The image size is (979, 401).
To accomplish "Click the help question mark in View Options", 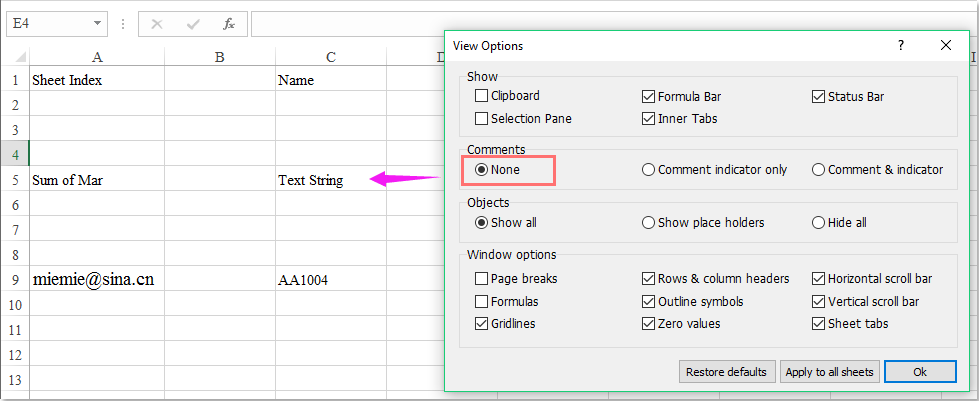I will coord(900,45).
